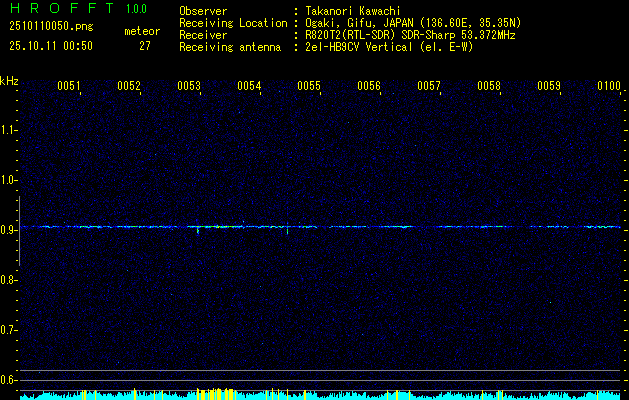Click the 0.7 kHz axis label
The image size is (629, 400).
[8, 330]
